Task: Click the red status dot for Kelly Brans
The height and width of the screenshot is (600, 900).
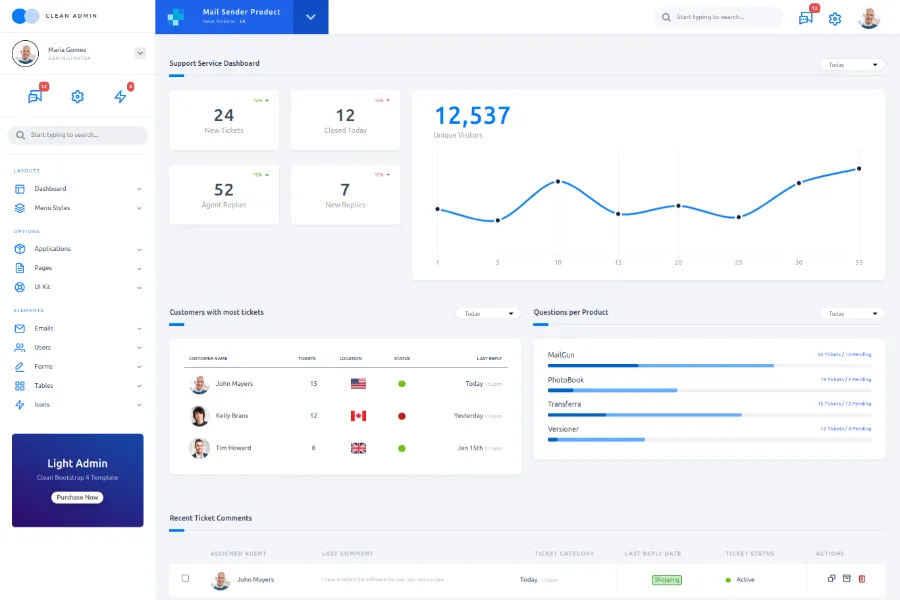Action: click(402, 416)
